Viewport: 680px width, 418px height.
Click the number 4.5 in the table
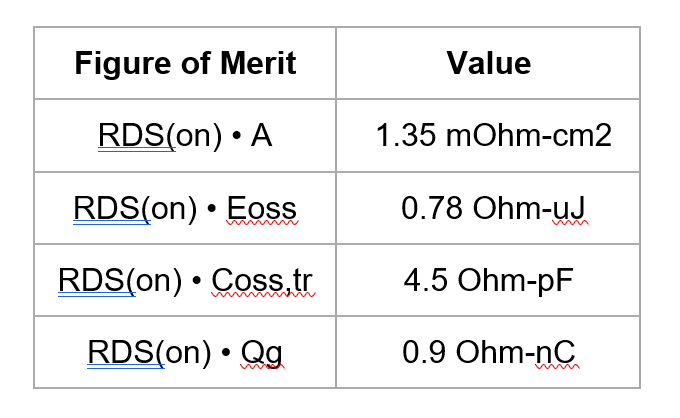[426, 280]
